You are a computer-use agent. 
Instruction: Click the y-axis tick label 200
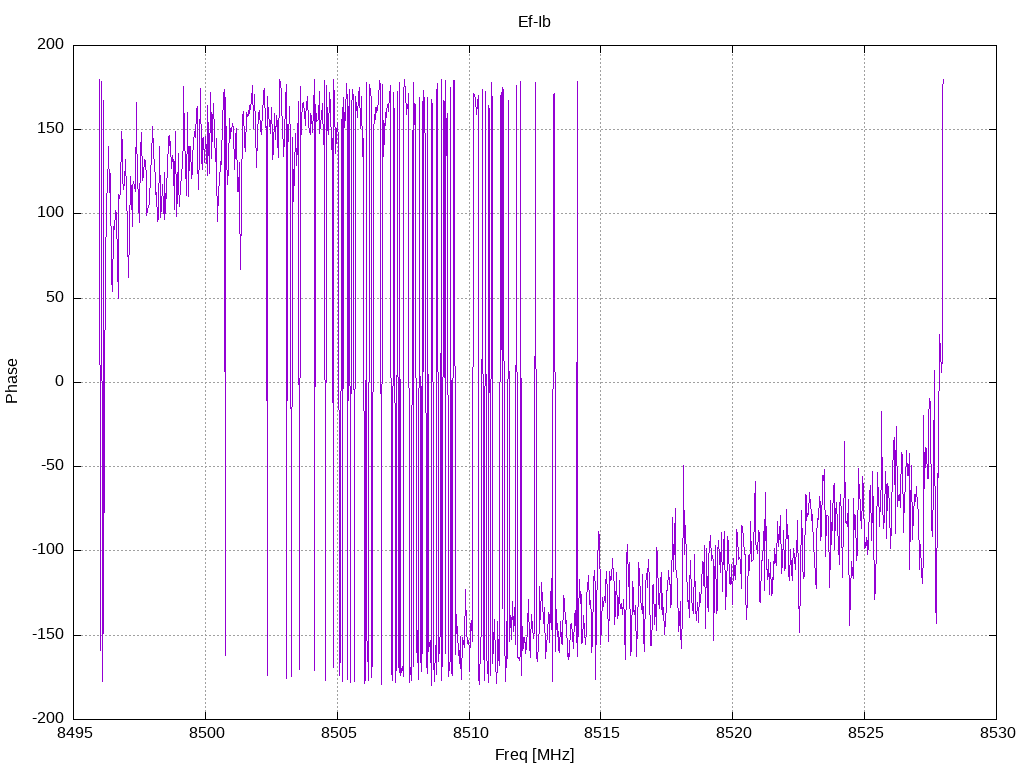coord(51,44)
